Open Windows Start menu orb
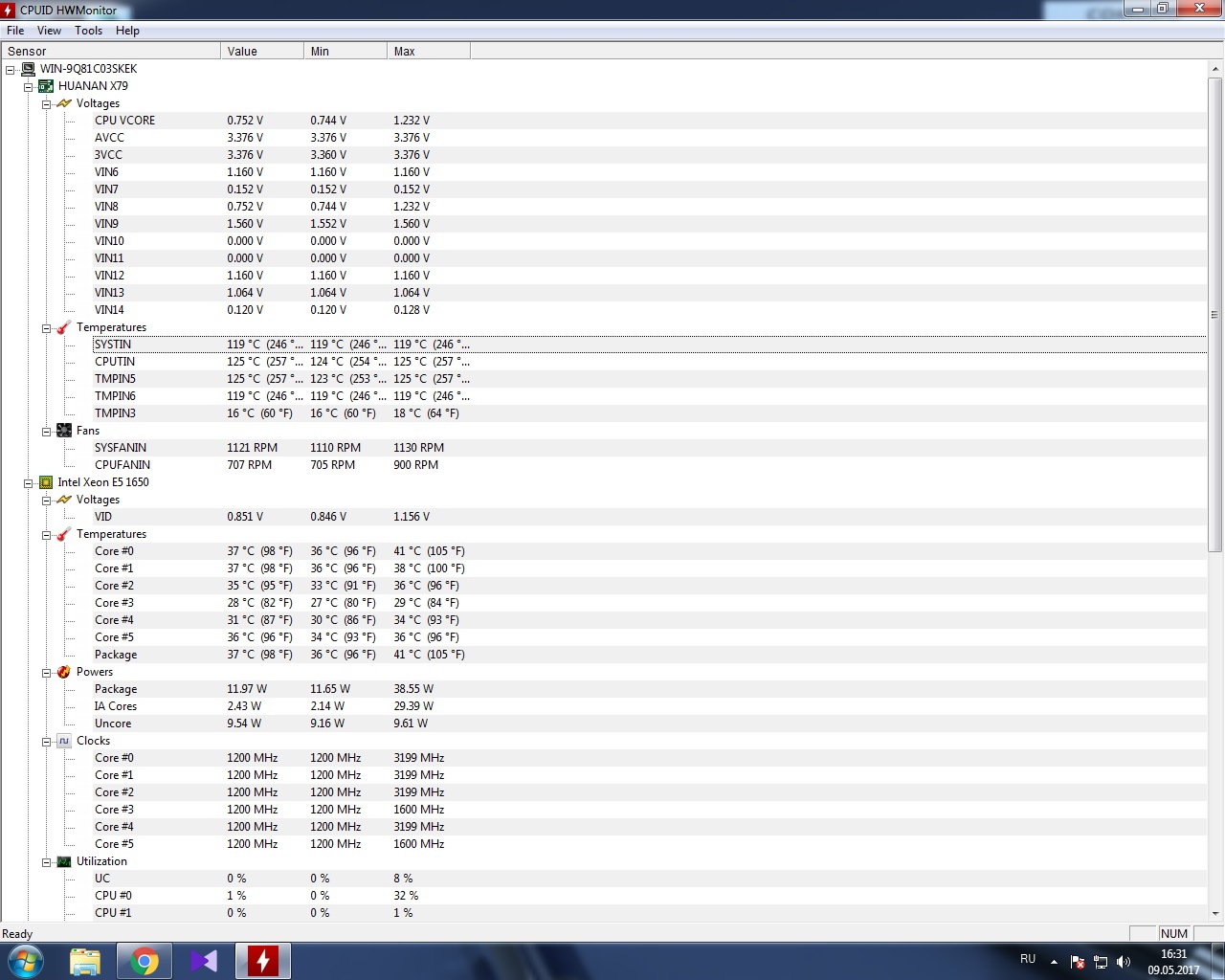 tap(25, 961)
